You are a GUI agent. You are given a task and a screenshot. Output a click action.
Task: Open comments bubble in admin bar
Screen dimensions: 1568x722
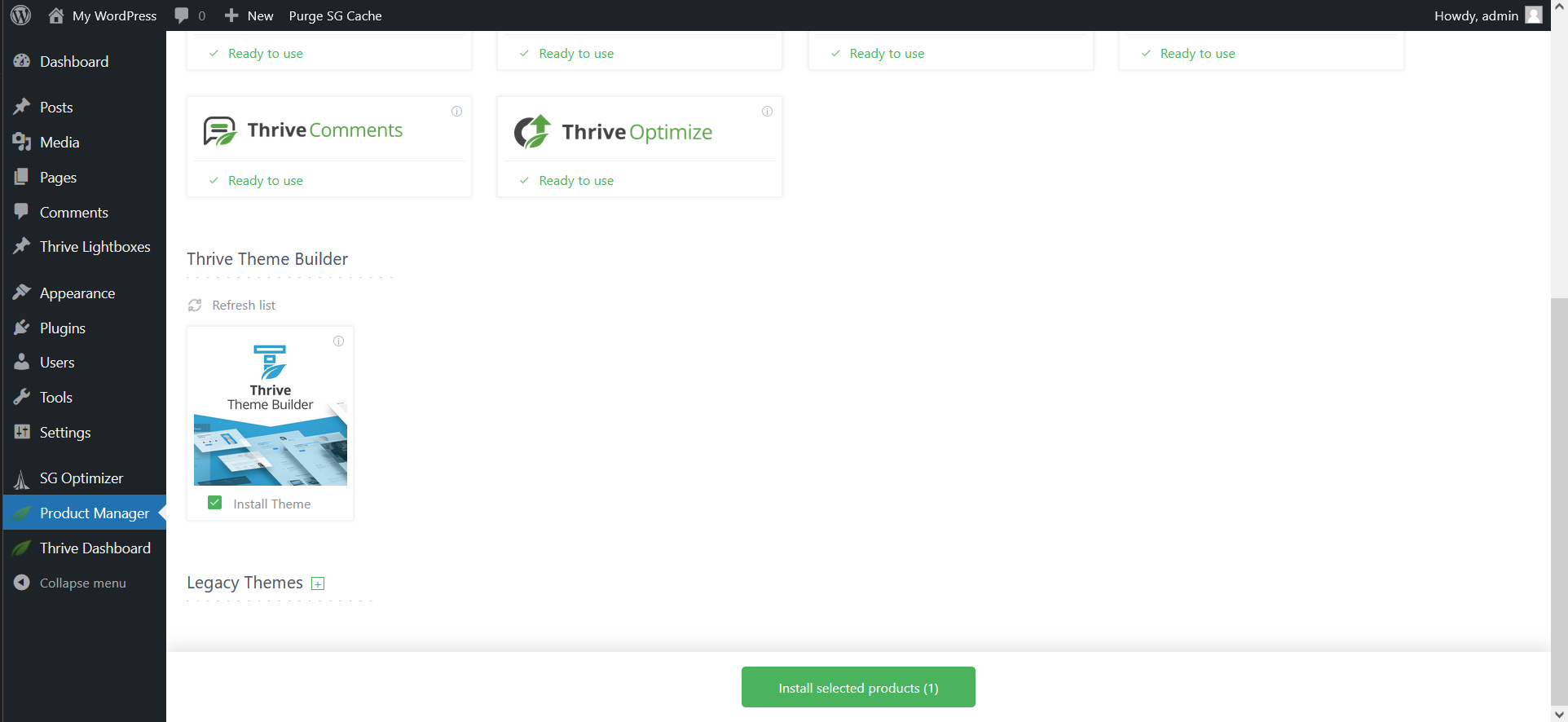click(182, 15)
